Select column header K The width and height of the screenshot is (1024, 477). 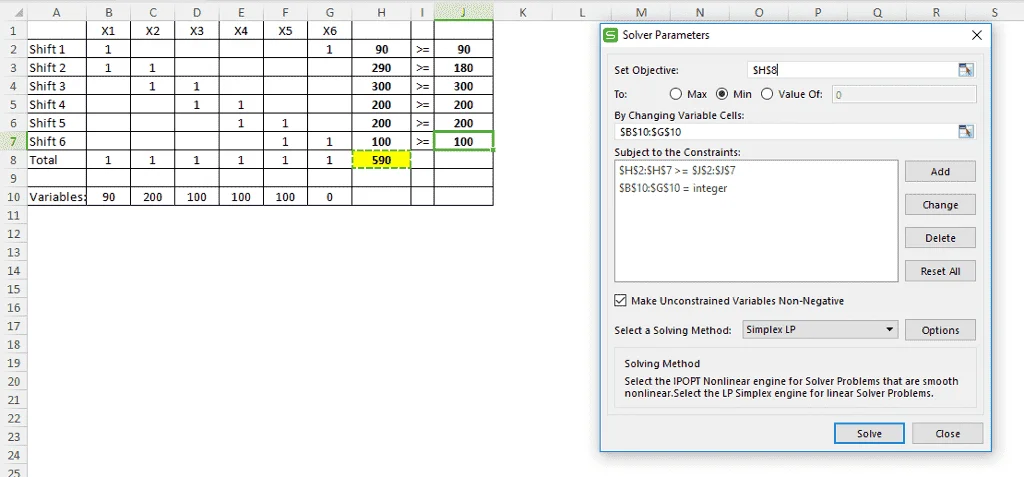click(522, 12)
